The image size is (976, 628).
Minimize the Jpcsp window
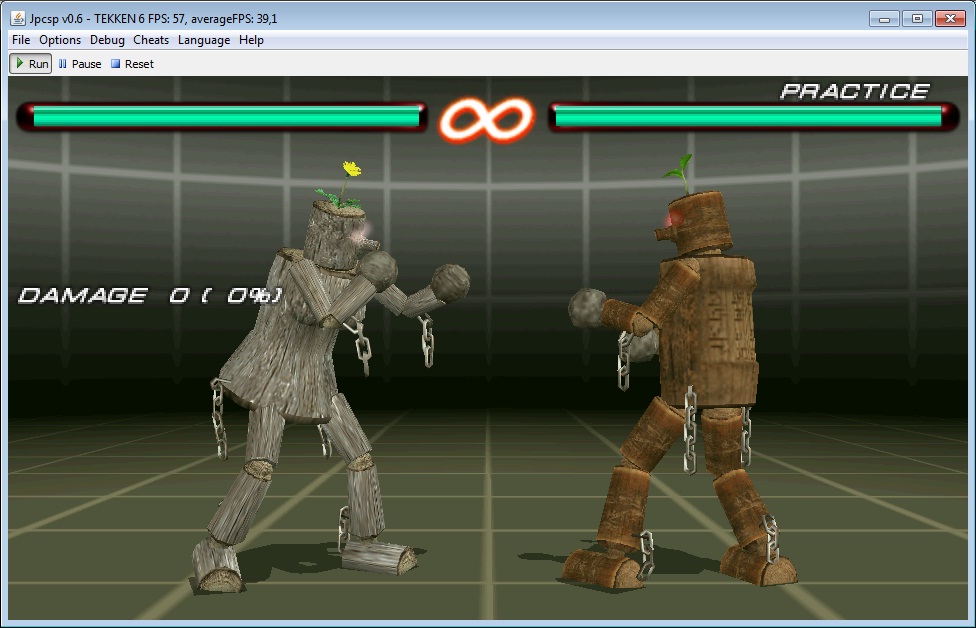point(884,18)
